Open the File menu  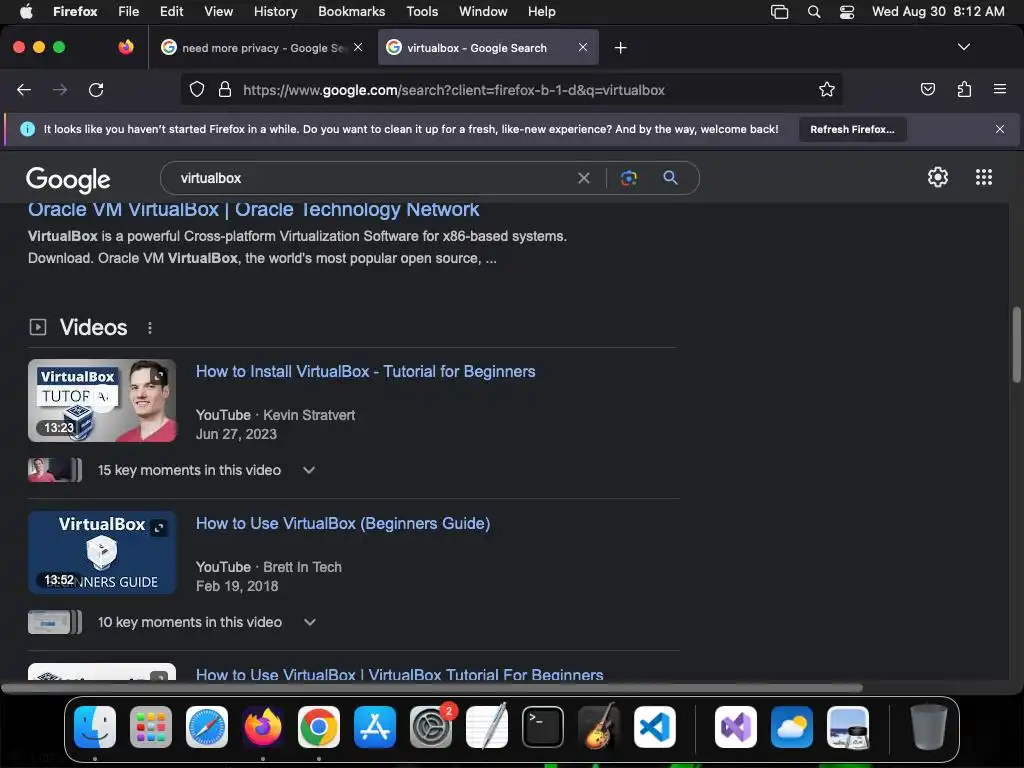[x=129, y=12]
